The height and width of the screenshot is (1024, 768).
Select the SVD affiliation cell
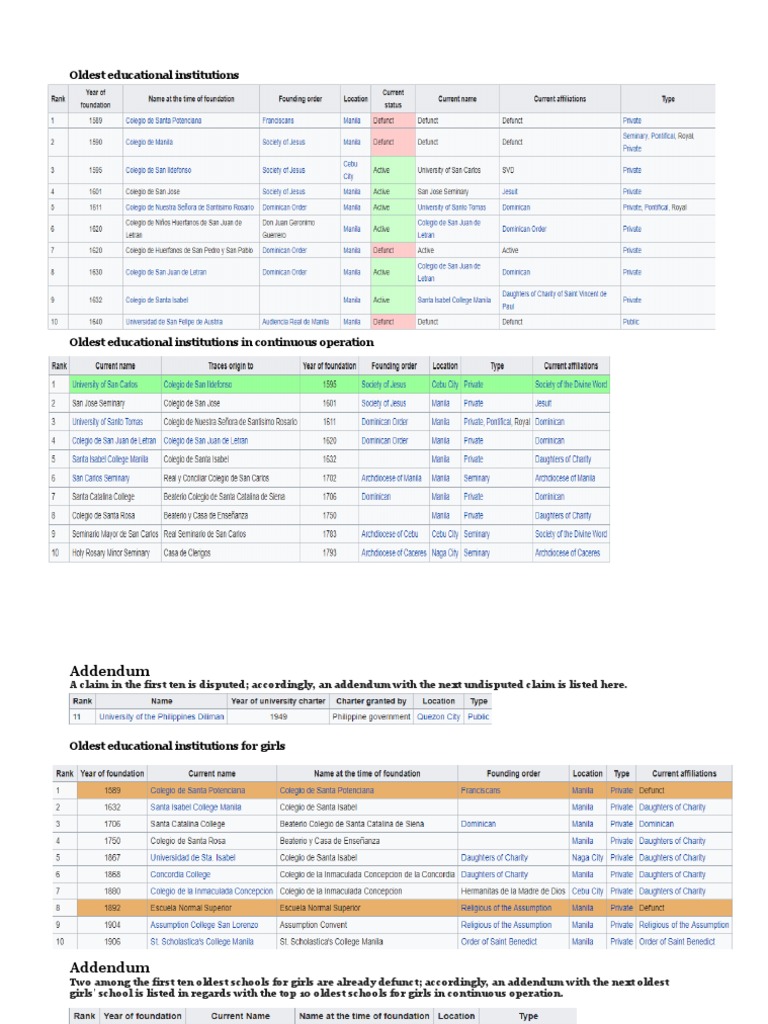pos(560,170)
